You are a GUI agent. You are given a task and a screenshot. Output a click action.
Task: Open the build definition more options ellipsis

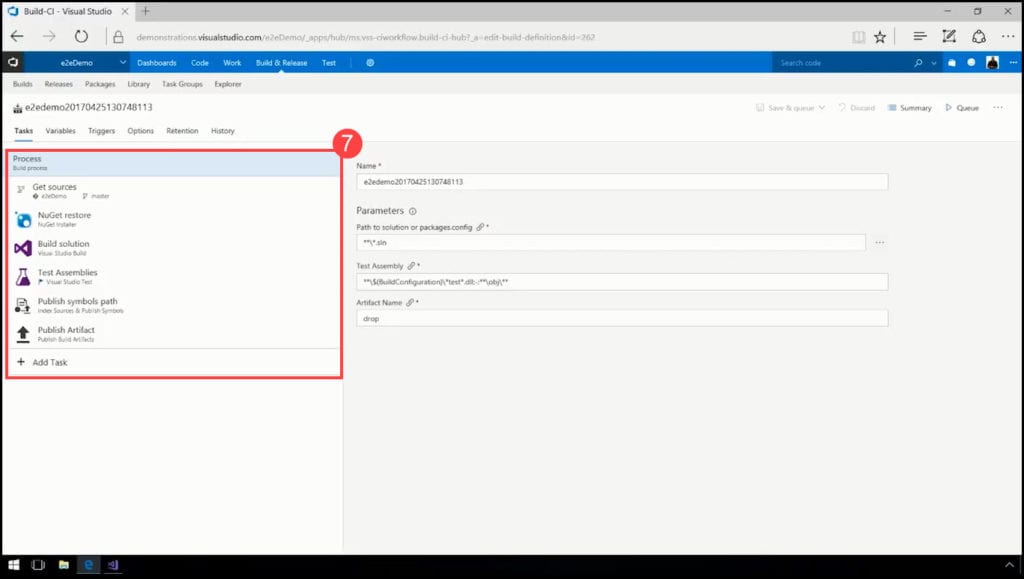click(x=998, y=108)
